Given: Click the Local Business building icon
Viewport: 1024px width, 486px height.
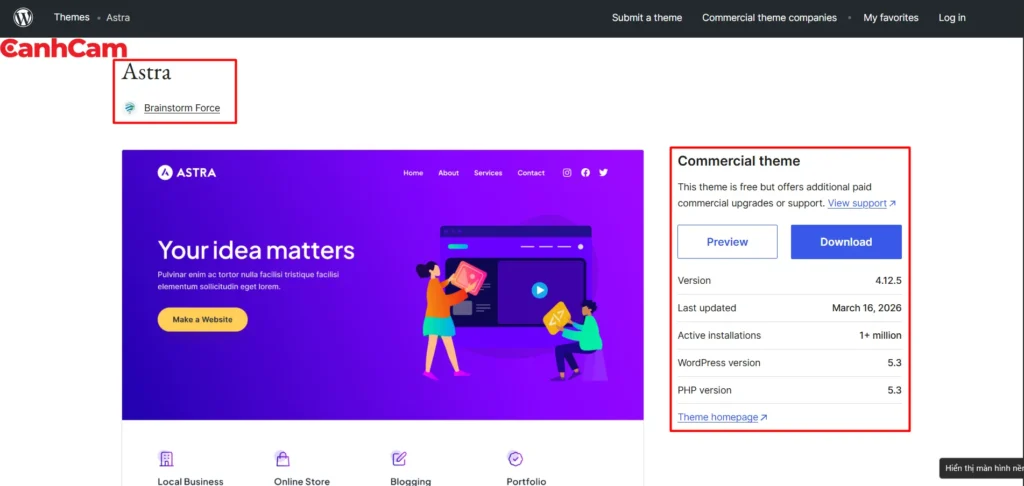Looking at the screenshot, I should [166, 459].
